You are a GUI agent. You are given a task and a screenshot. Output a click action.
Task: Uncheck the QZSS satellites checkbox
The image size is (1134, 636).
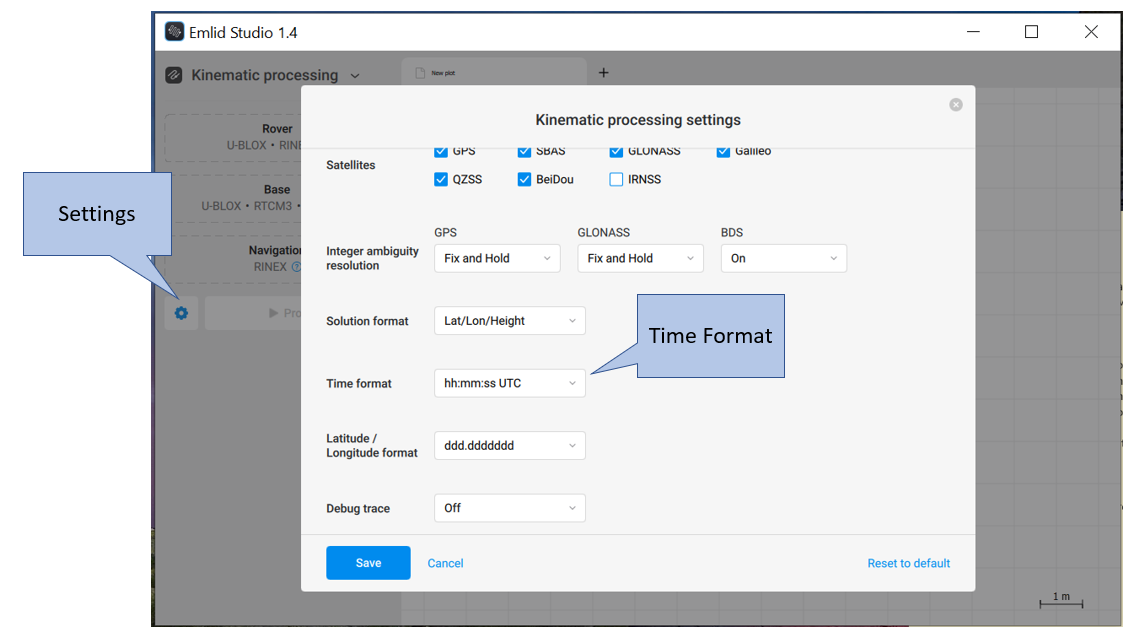pos(440,179)
